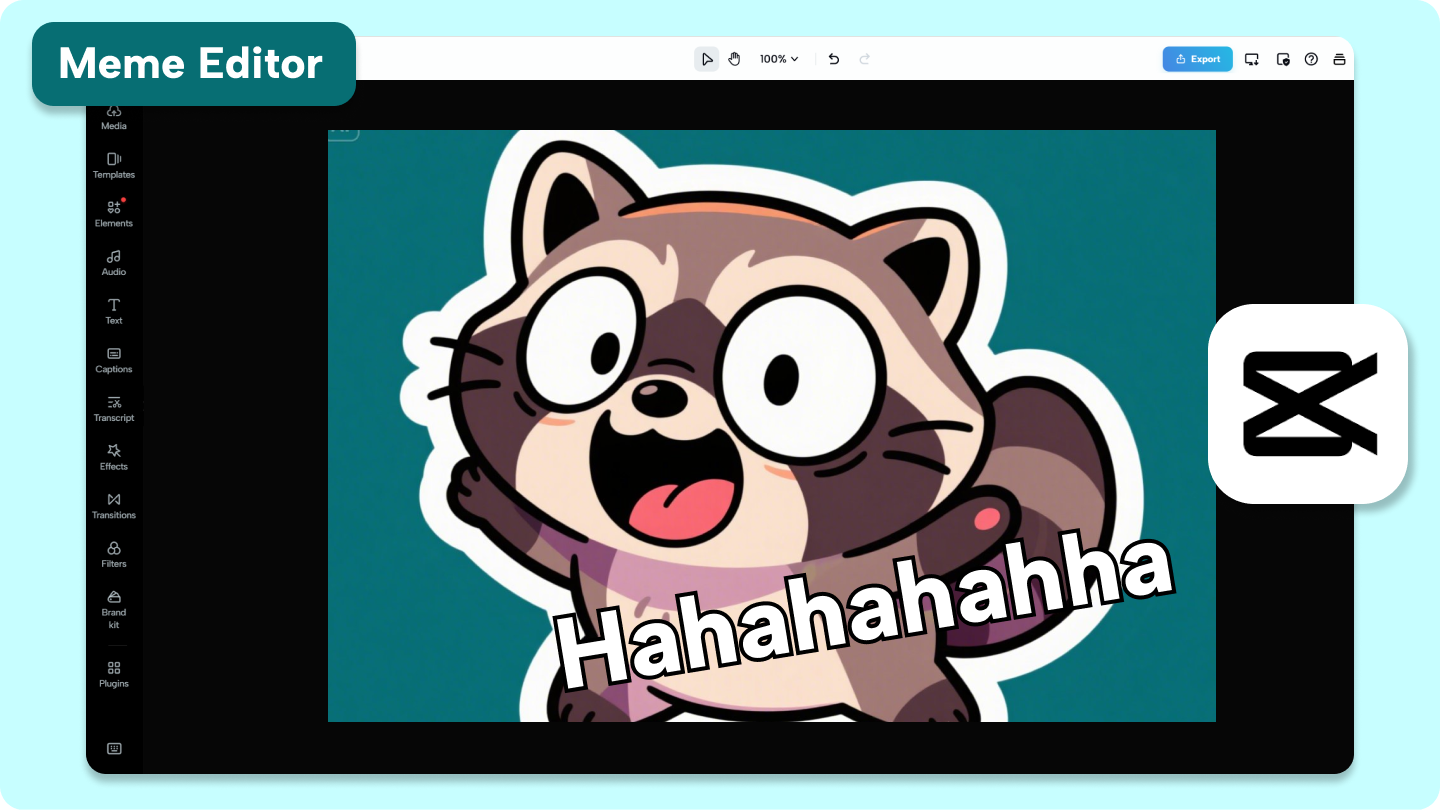Image resolution: width=1440 pixels, height=810 pixels.
Task: Undo the last action
Action: 834,59
